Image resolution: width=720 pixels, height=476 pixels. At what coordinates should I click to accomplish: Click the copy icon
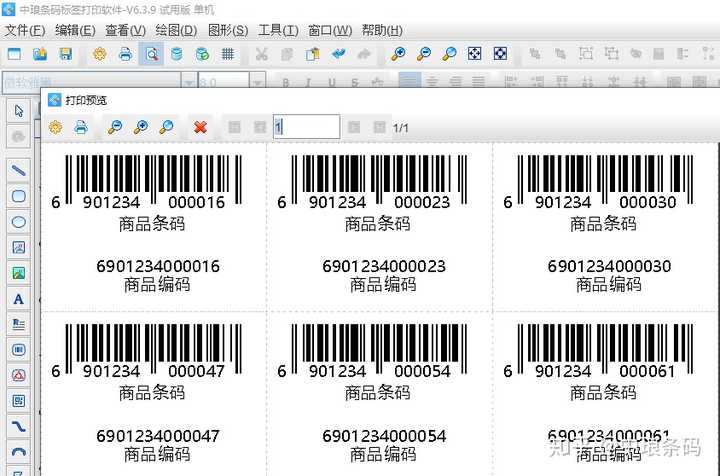pyautogui.click(x=287, y=54)
